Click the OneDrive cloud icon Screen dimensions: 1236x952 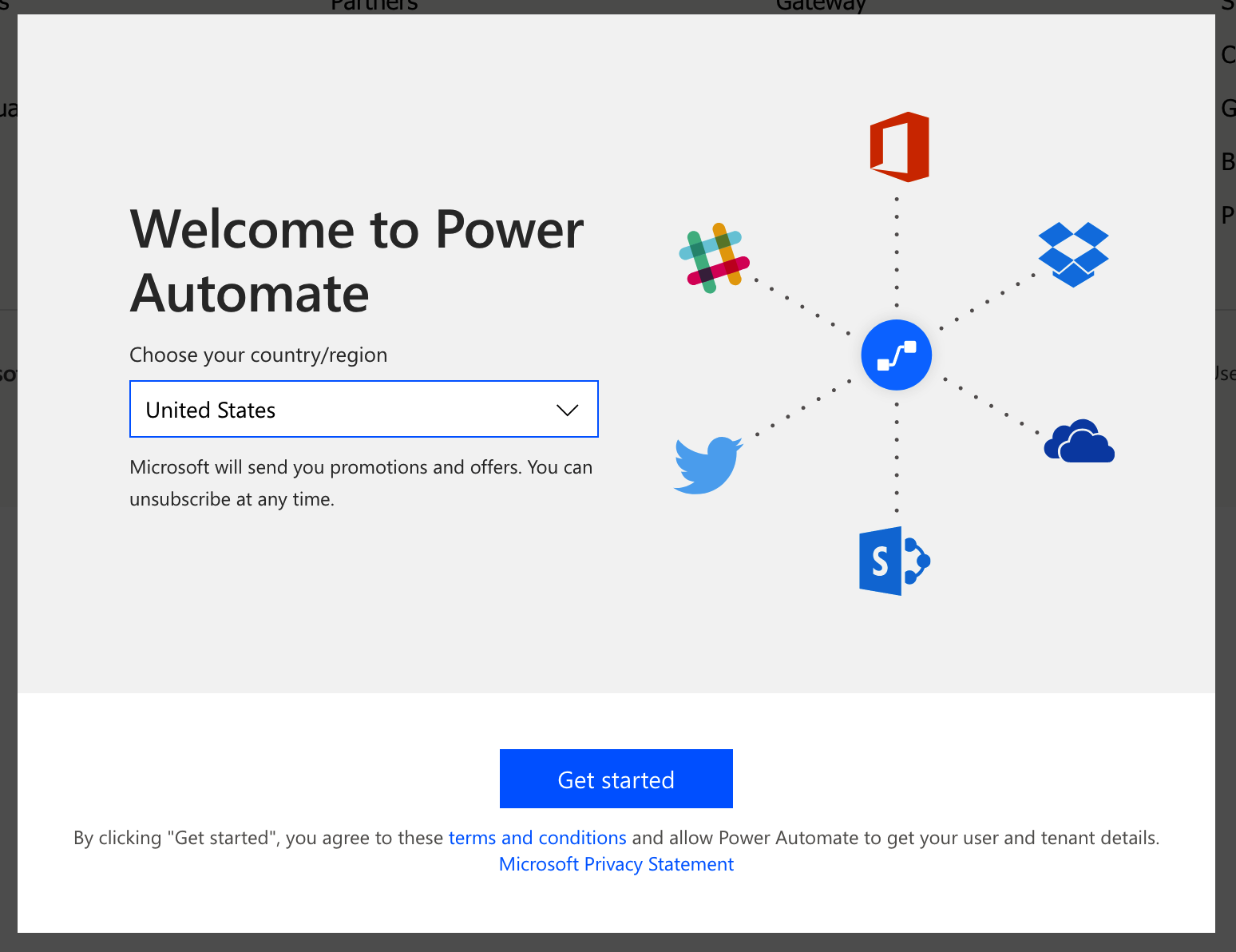pyautogui.click(x=1079, y=441)
